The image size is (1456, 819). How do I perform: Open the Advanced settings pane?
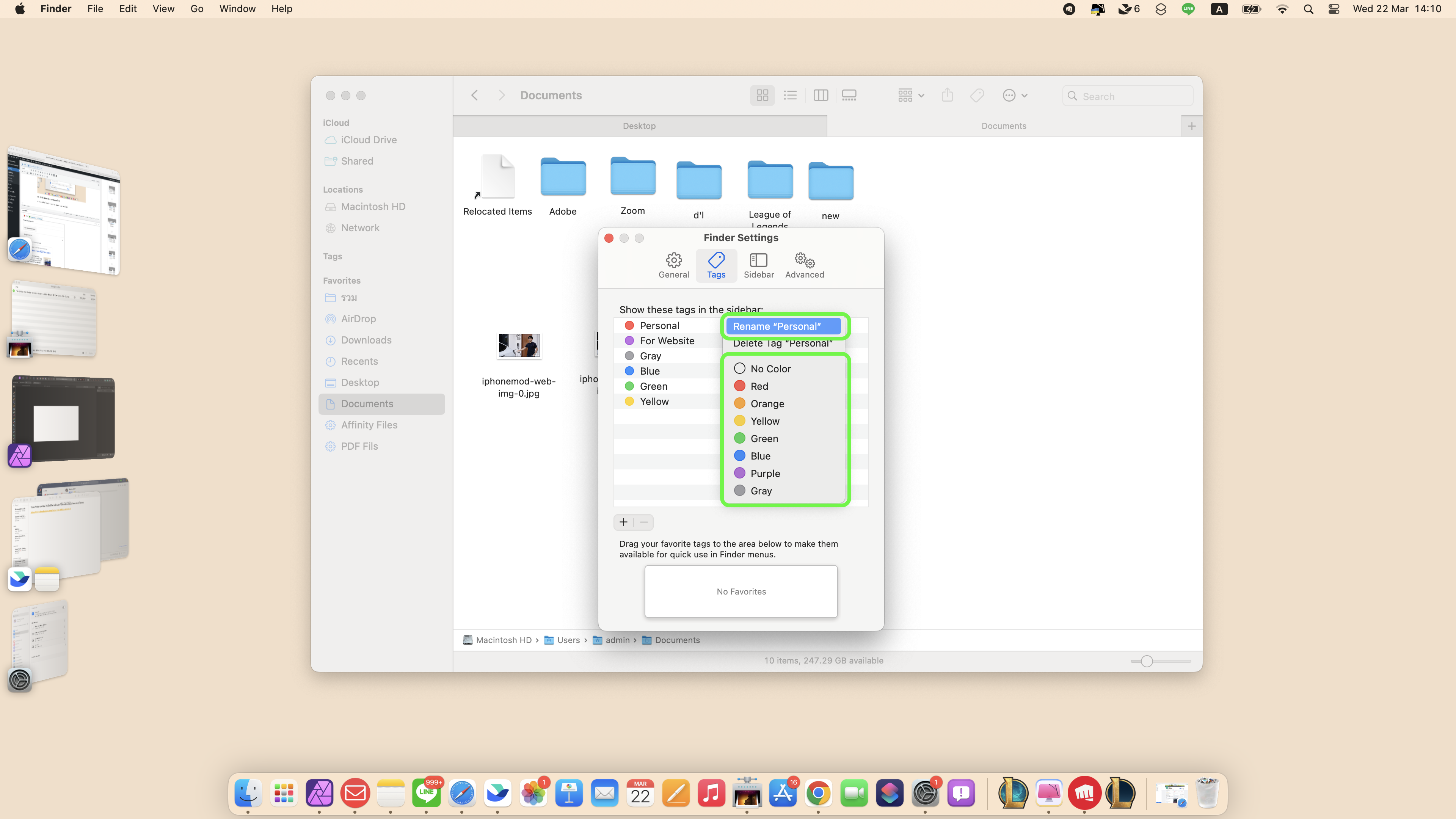(x=804, y=265)
